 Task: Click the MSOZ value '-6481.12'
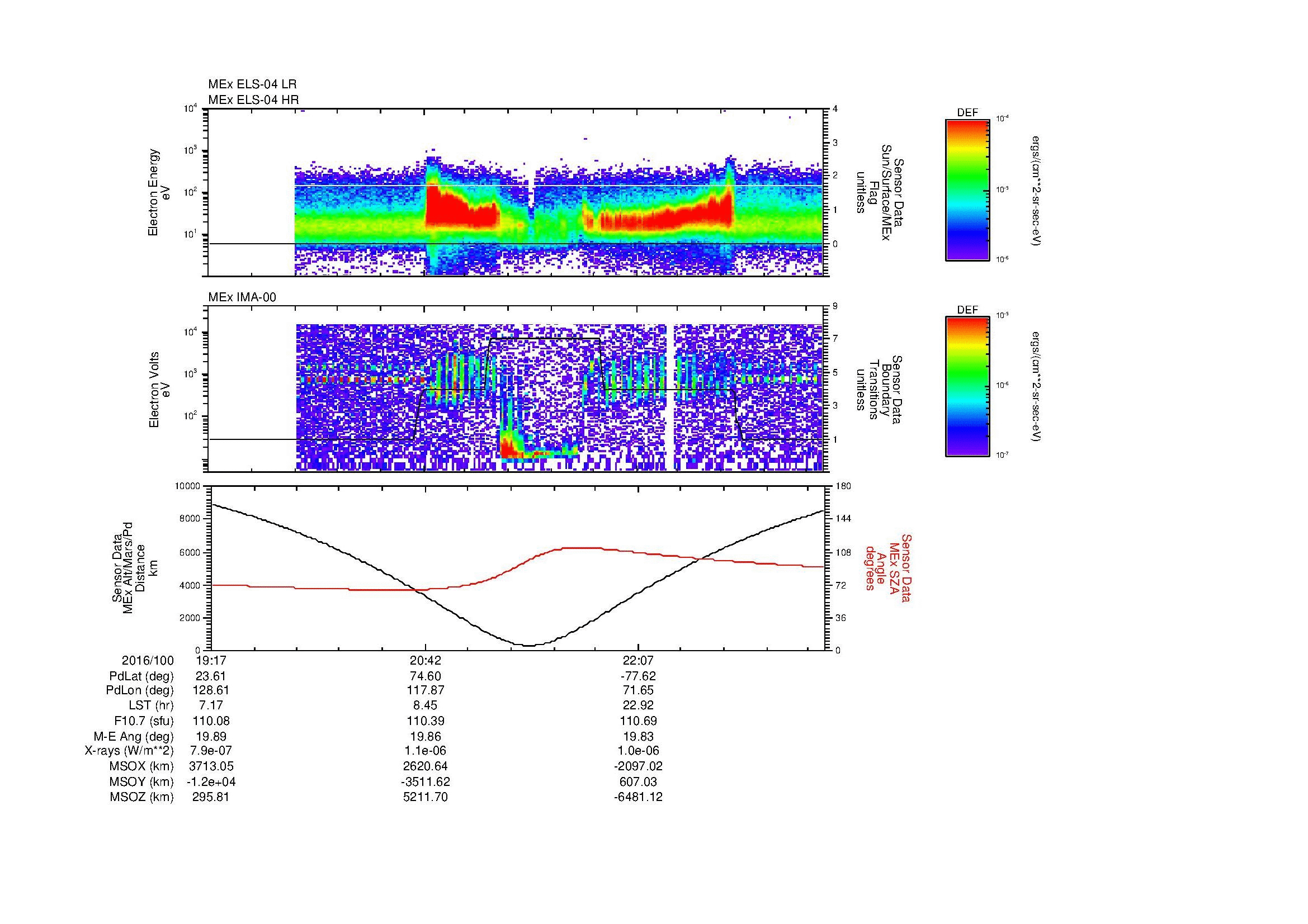pyautogui.click(x=638, y=798)
